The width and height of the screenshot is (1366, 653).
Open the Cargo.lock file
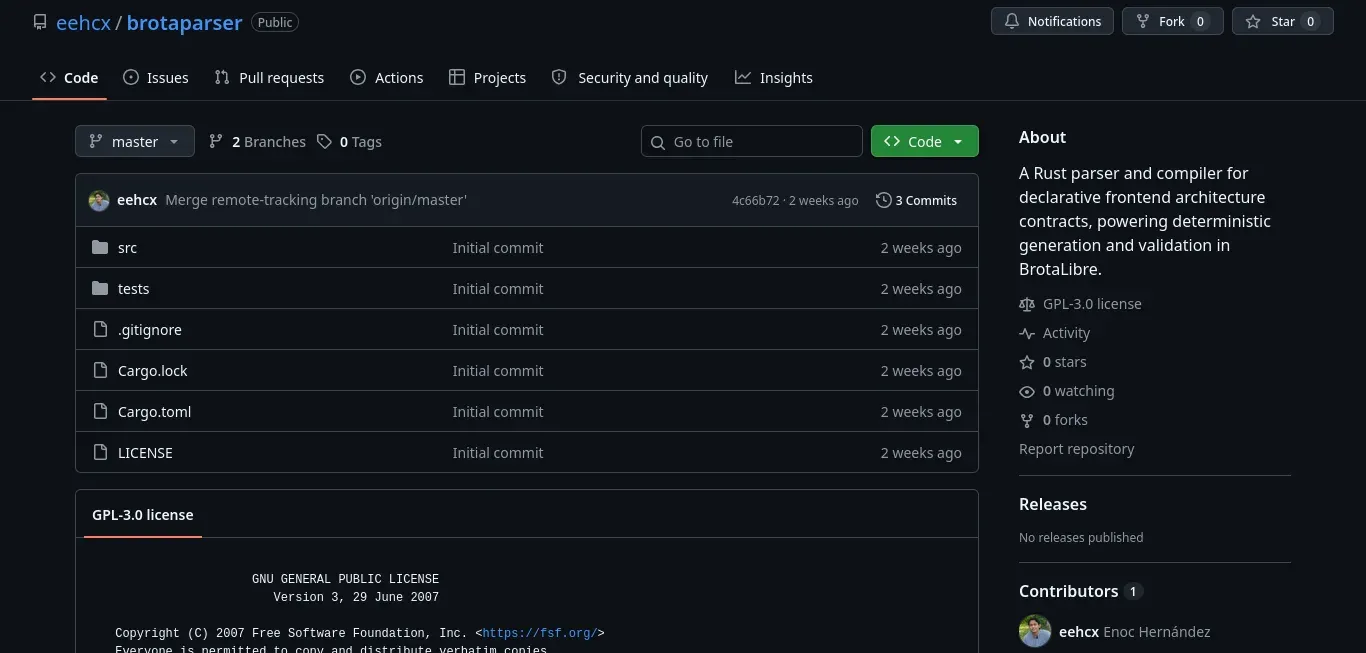pos(153,370)
